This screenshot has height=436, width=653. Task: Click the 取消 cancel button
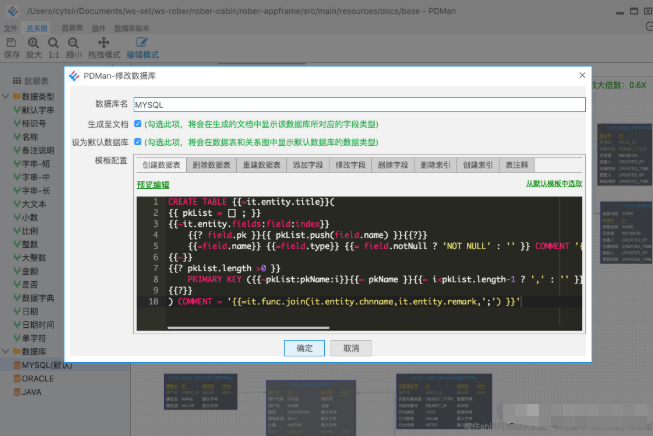click(351, 348)
